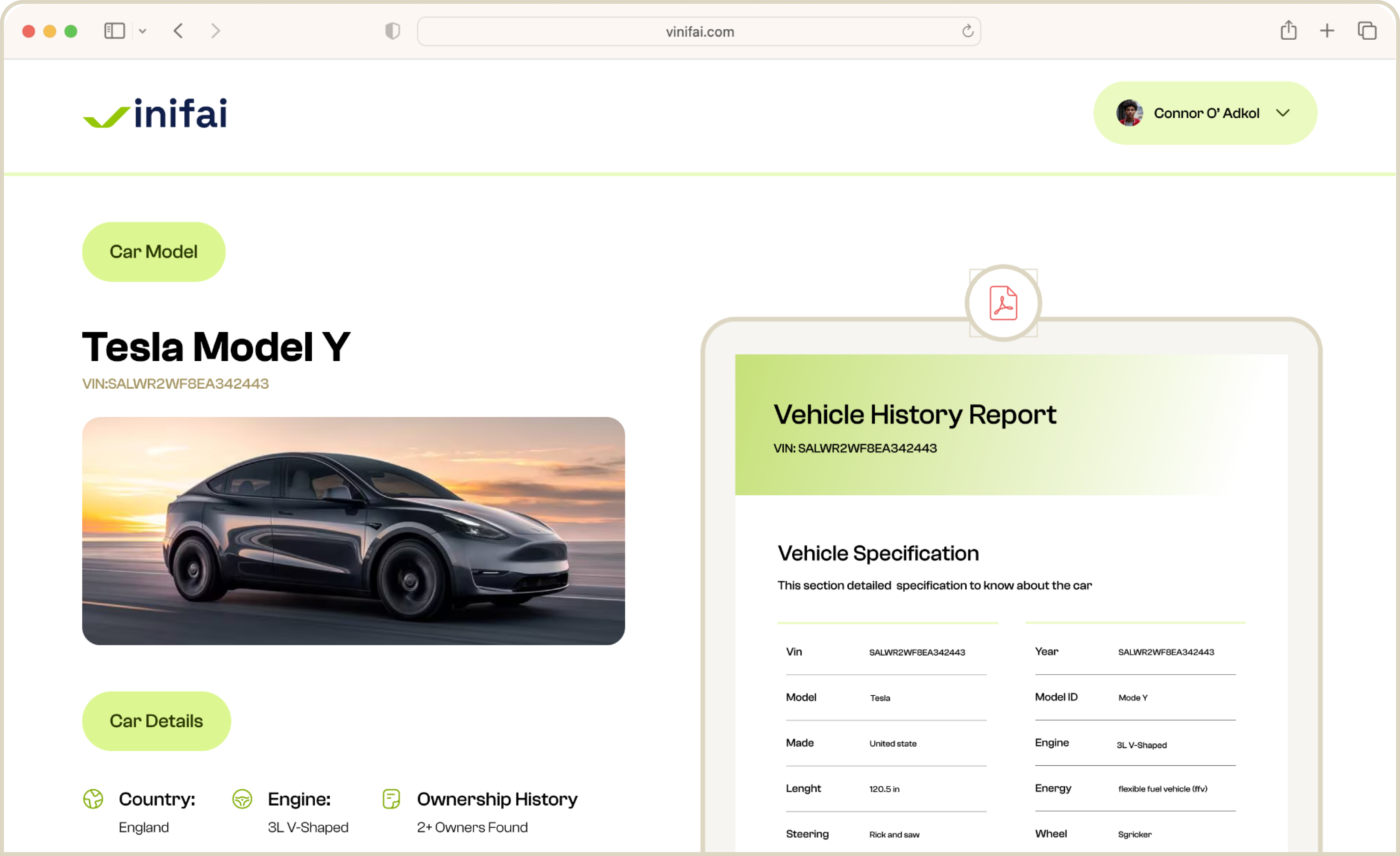The height and width of the screenshot is (856, 1400).
Task: Select the Mode Y model ID value
Action: tap(1133, 698)
